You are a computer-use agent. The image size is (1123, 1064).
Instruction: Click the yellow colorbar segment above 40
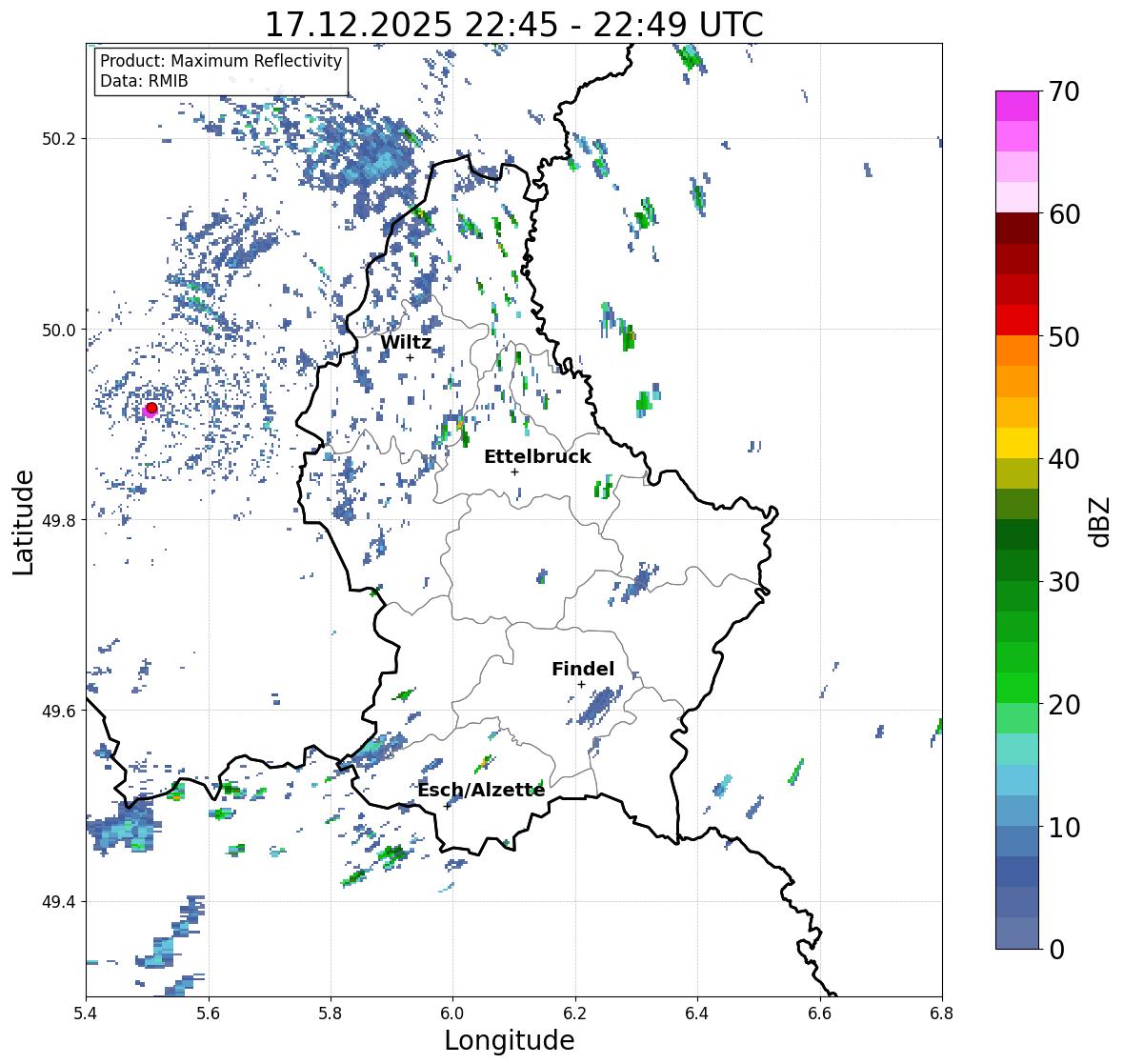(1017, 443)
